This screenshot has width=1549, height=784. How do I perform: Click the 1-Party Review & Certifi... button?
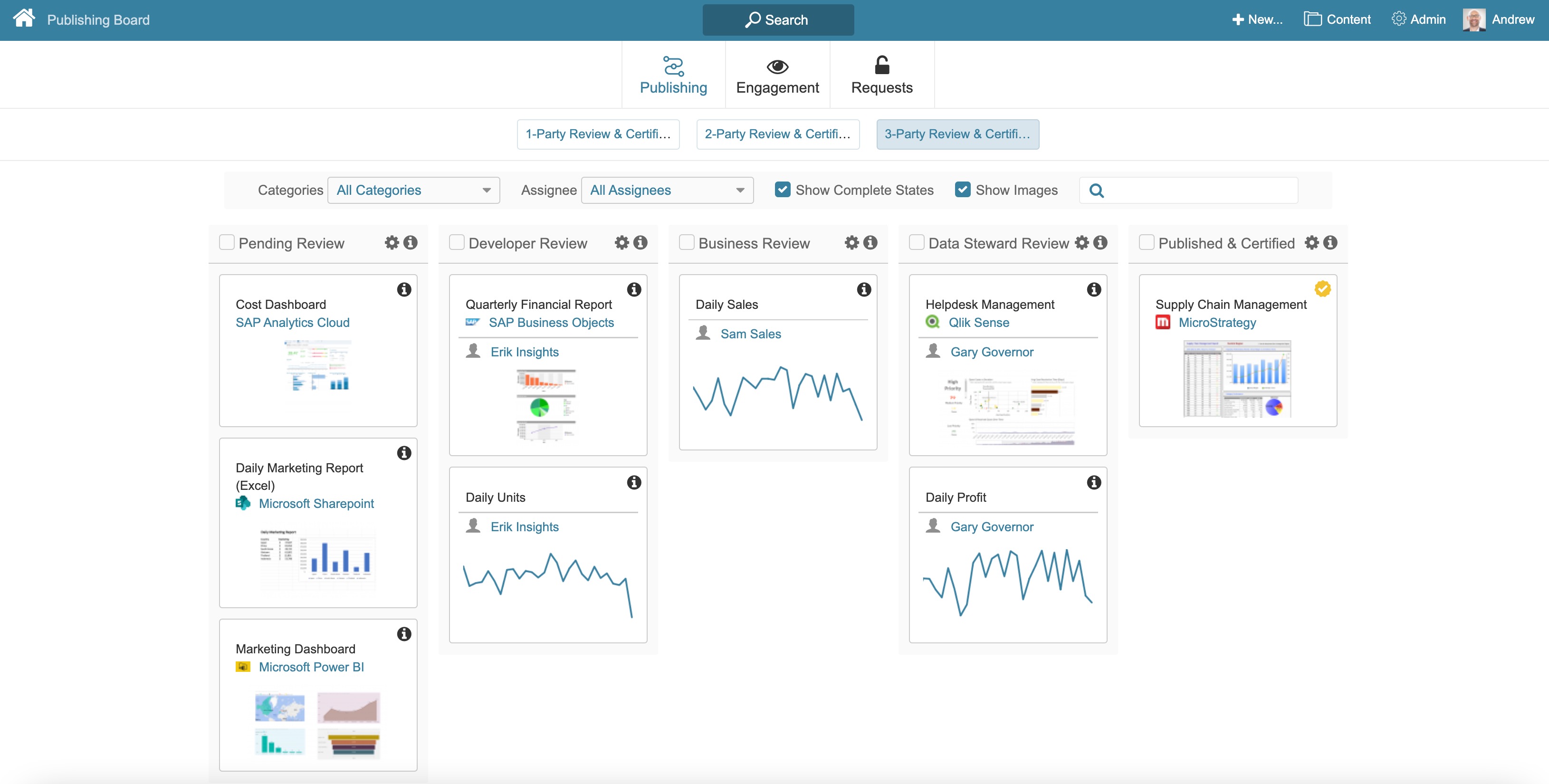pyautogui.click(x=598, y=133)
